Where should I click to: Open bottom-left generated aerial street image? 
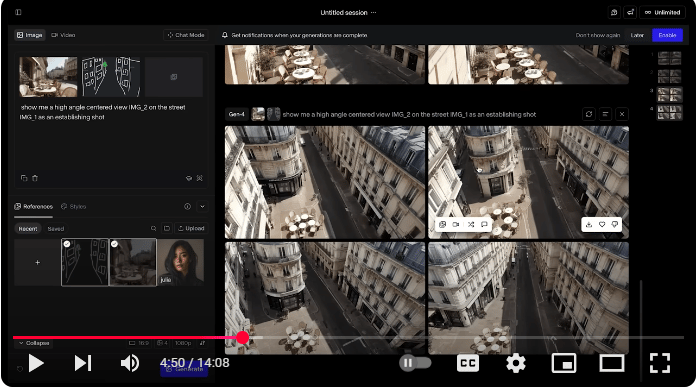[325, 298]
